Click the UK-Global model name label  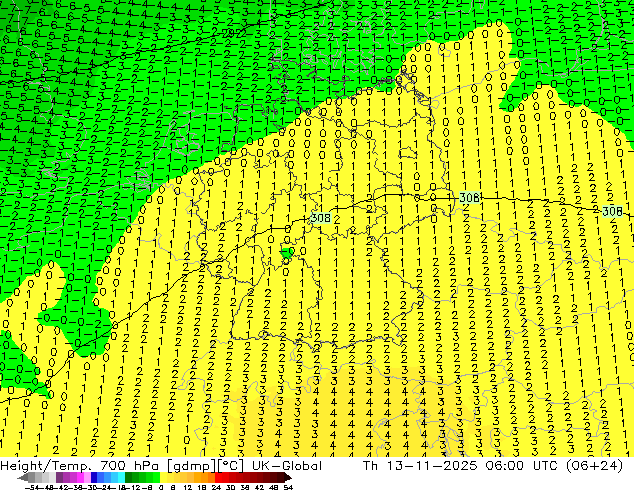(287, 466)
